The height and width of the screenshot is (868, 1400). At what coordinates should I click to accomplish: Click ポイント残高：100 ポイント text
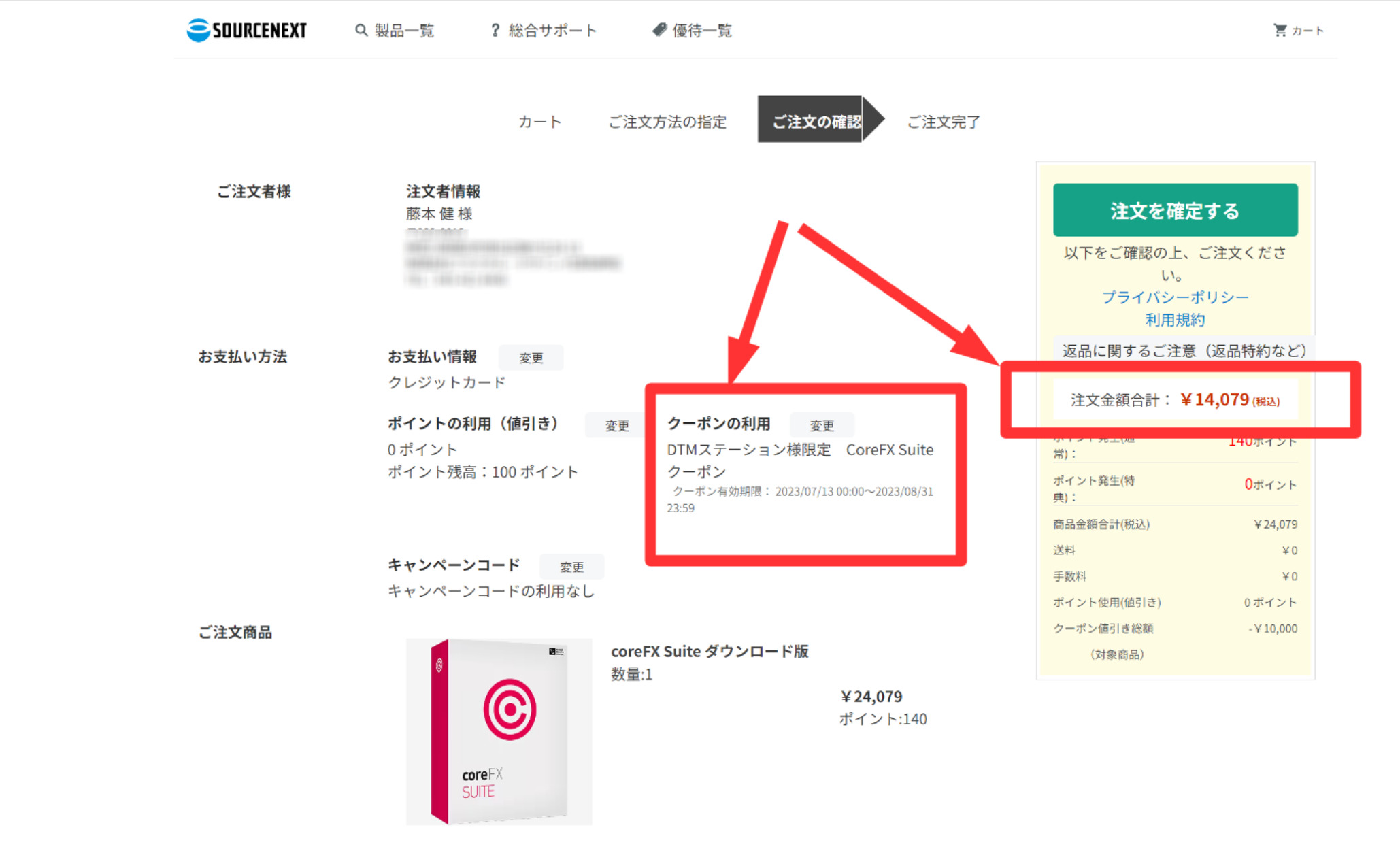click(x=483, y=472)
